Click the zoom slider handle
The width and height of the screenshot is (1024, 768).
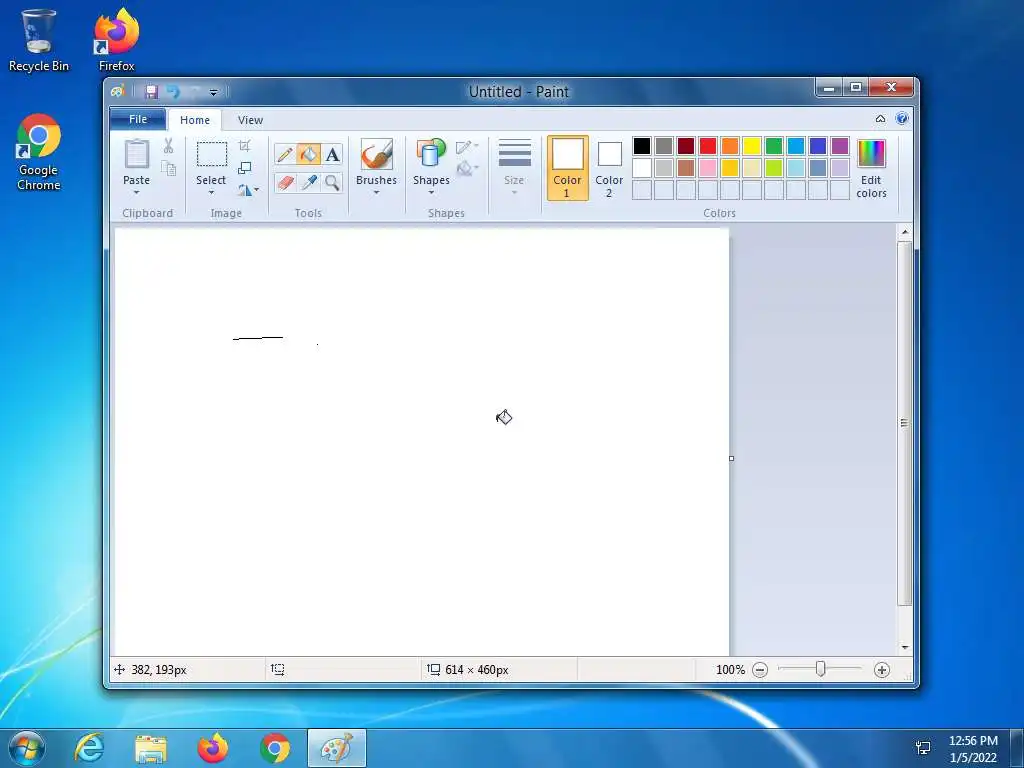tap(821, 669)
